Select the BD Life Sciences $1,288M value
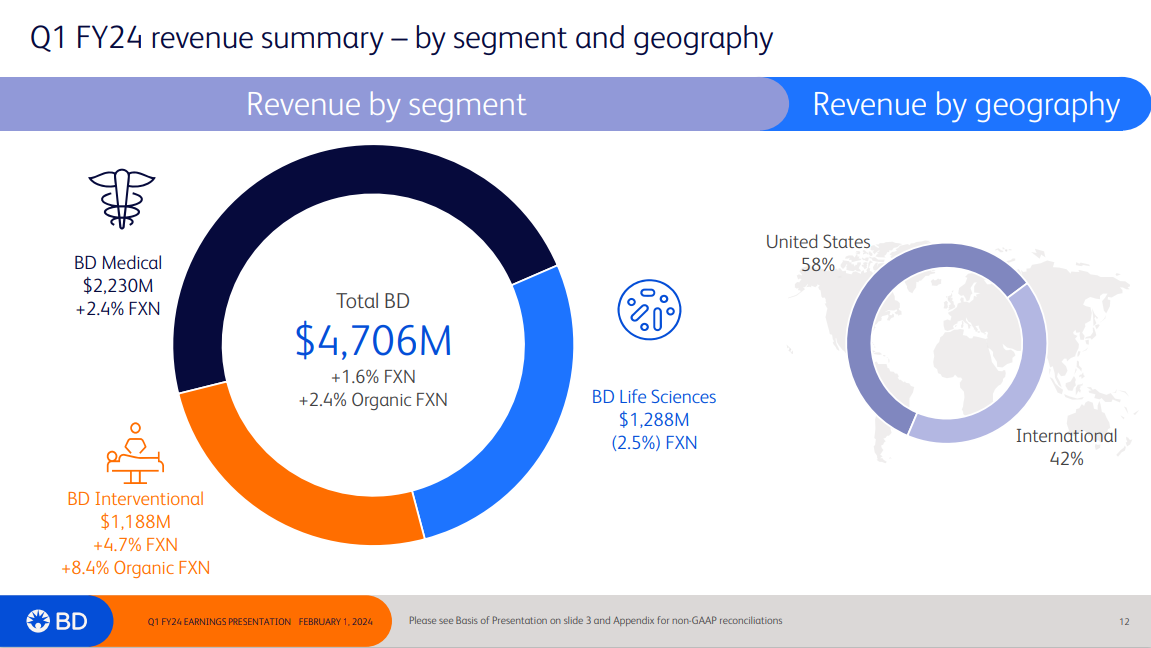 (x=654, y=420)
